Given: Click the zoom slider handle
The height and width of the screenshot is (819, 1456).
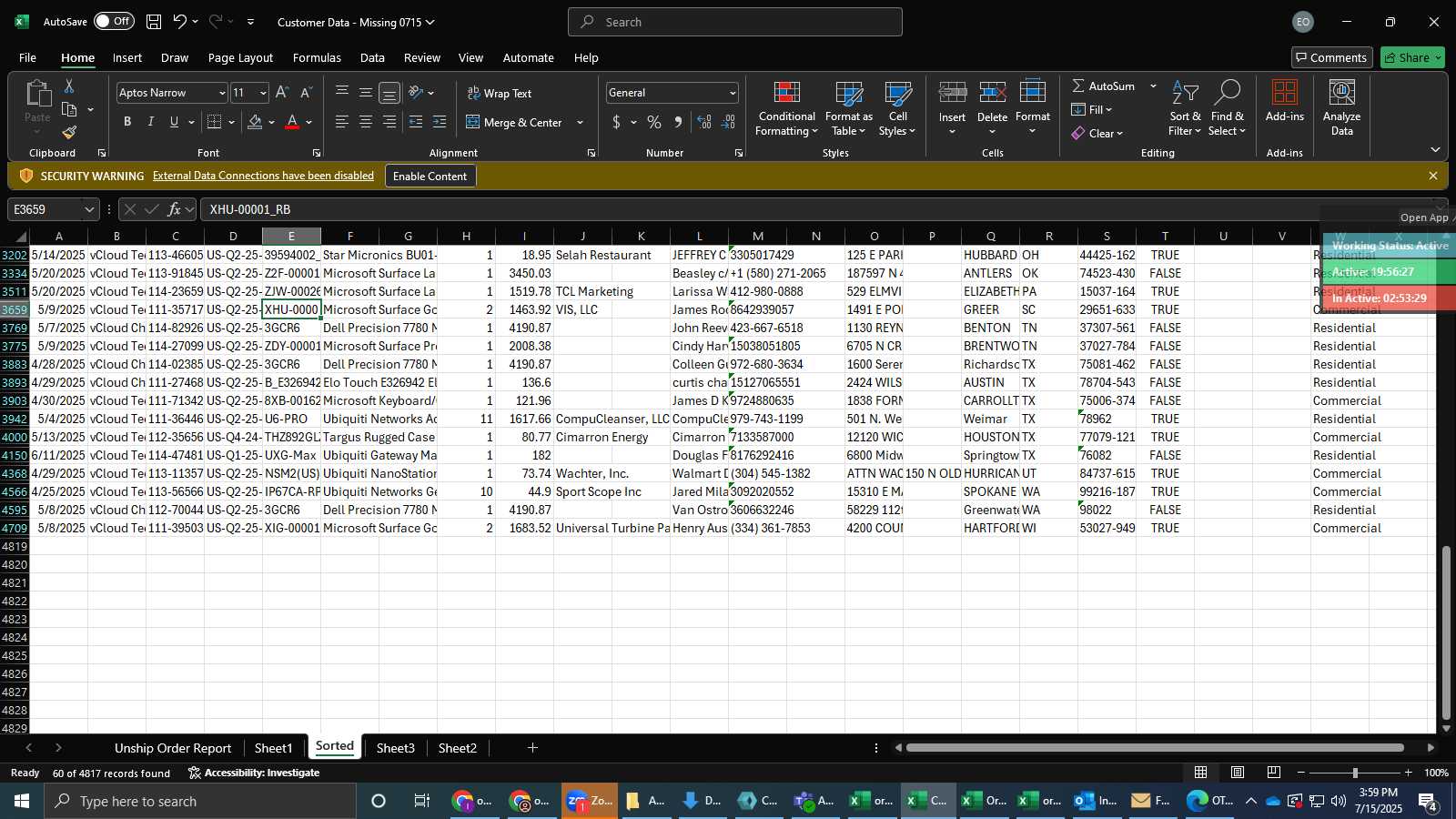Looking at the screenshot, I should click(1355, 773).
